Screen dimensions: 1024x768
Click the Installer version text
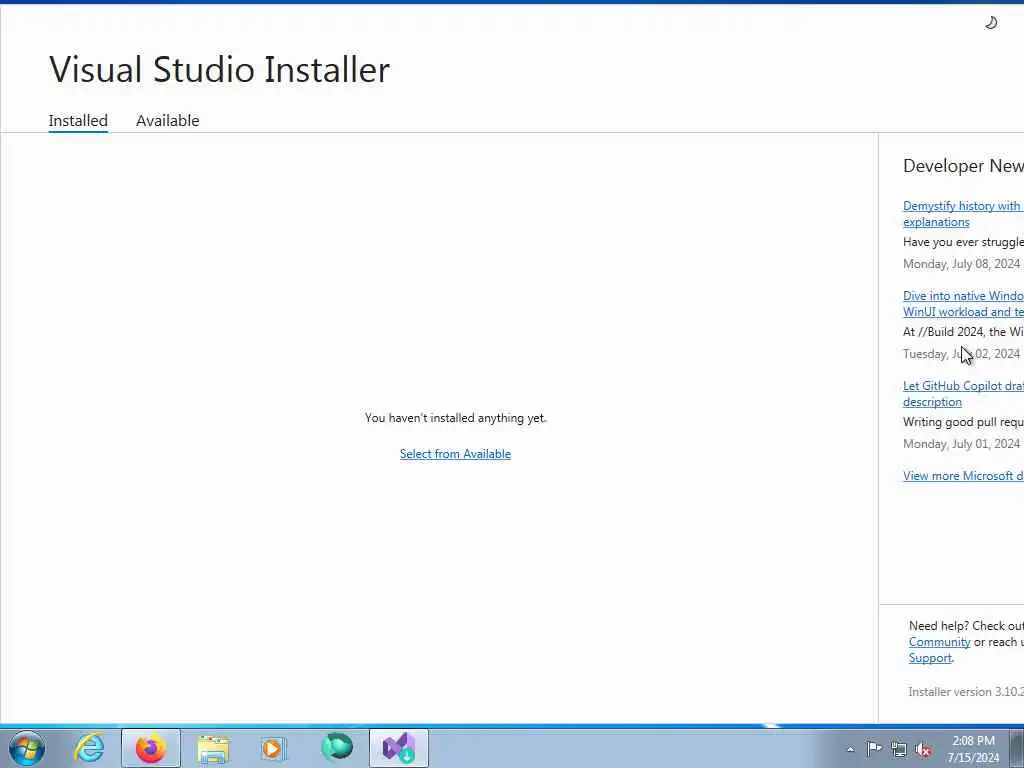coord(966,692)
